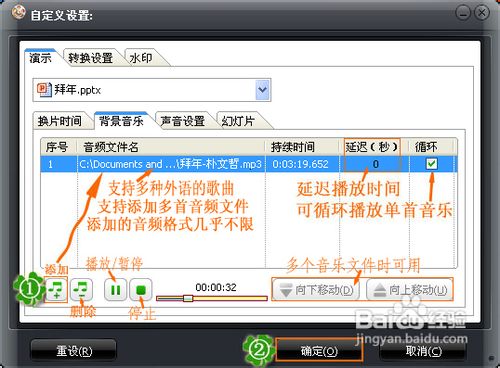Viewport: 500px width, 368px height.
Task: Open the 幻灯片 tab
Action: point(238,121)
